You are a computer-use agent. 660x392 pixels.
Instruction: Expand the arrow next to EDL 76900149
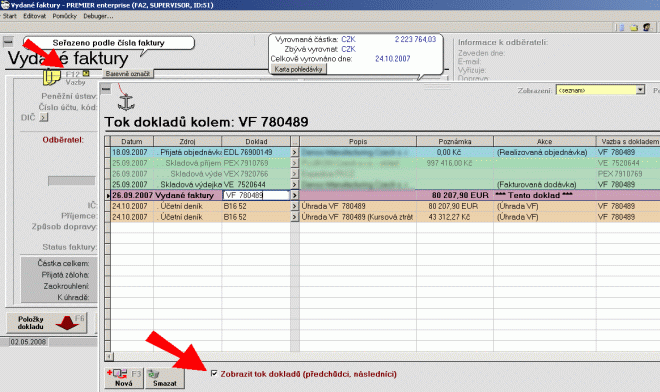(295, 152)
